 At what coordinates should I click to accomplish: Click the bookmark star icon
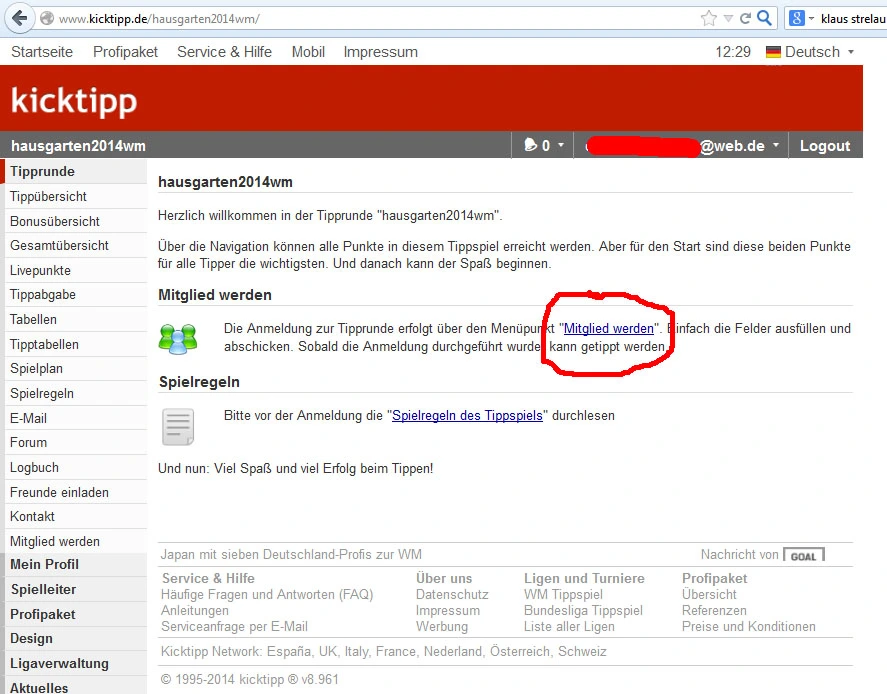[709, 18]
